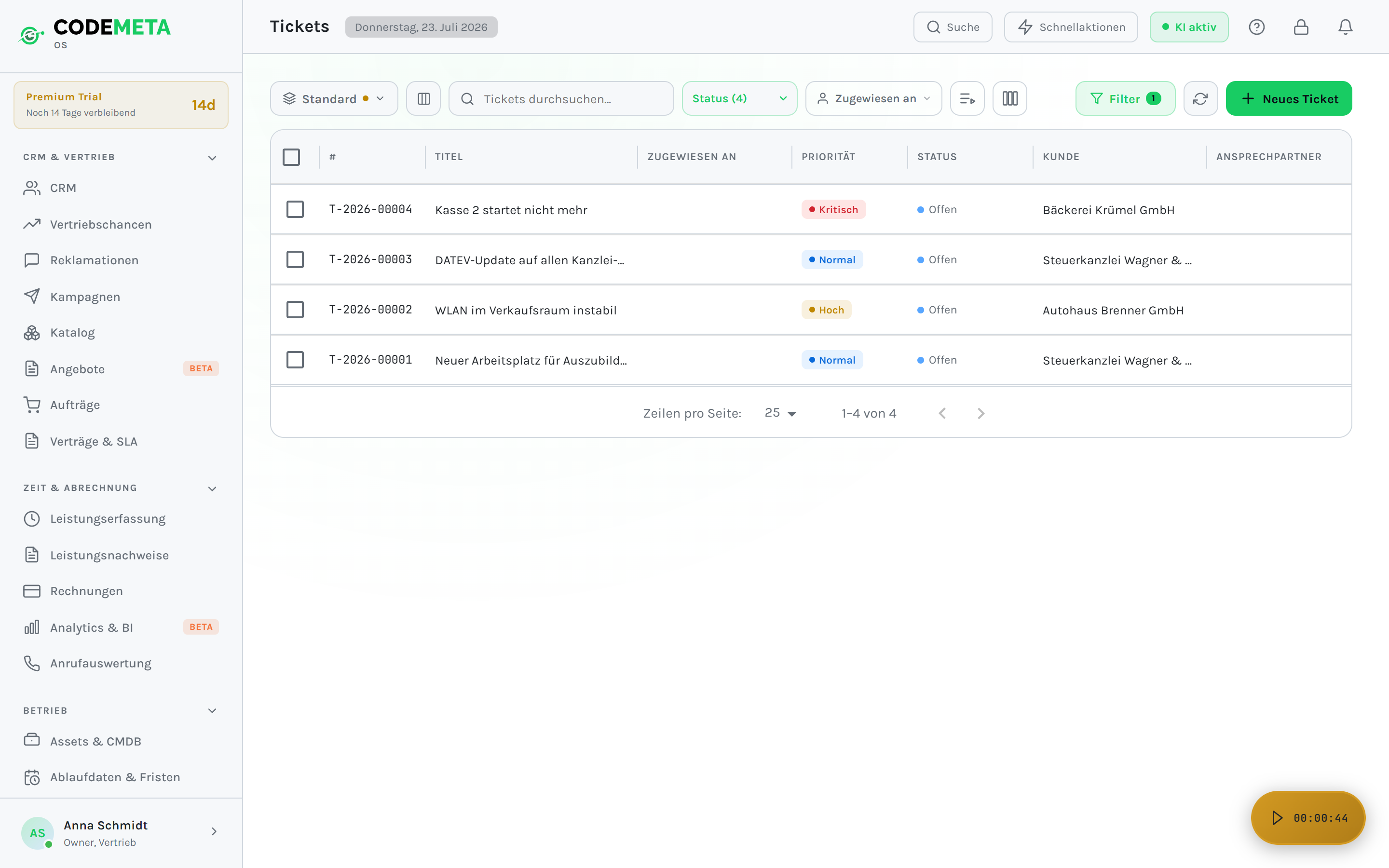Sort by Status column header
Screen dimensions: 1389x868
click(x=937, y=157)
